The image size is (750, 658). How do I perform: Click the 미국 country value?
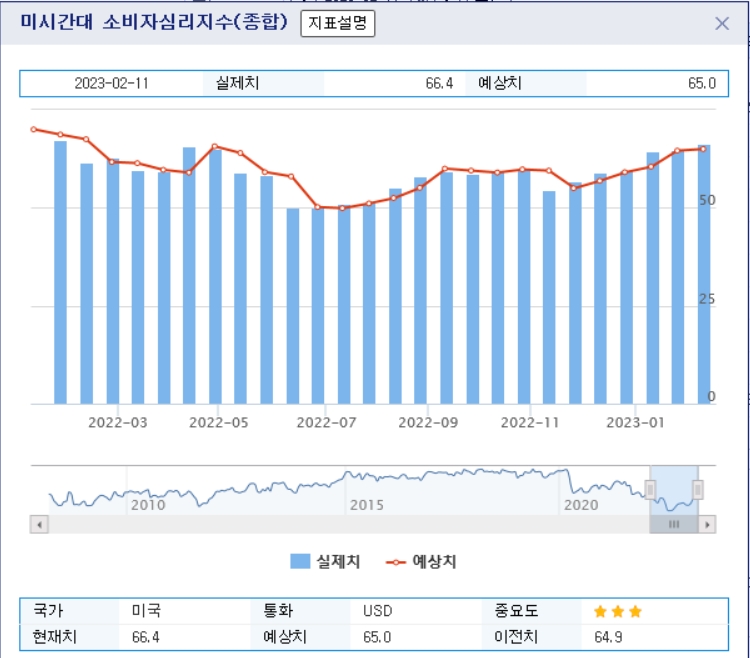point(146,611)
